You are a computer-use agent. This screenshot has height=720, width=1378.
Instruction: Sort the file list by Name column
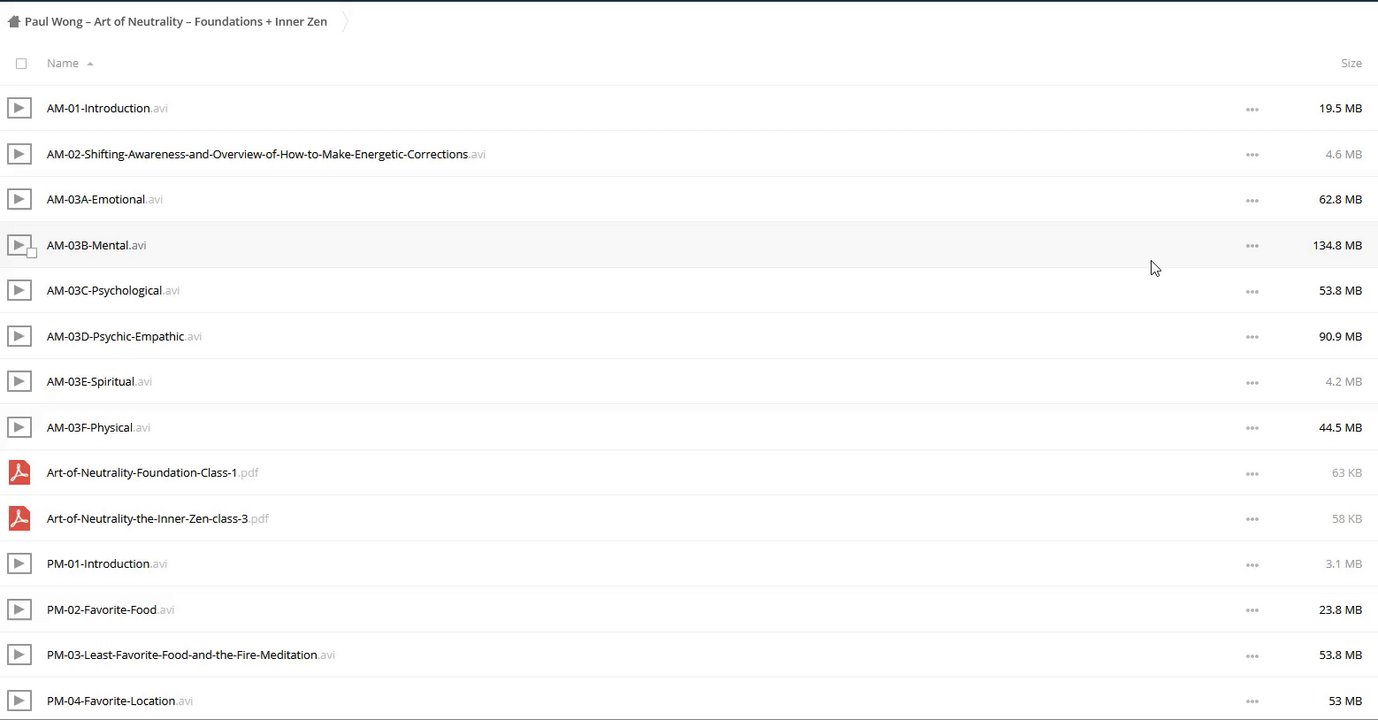pyautogui.click(x=63, y=63)
